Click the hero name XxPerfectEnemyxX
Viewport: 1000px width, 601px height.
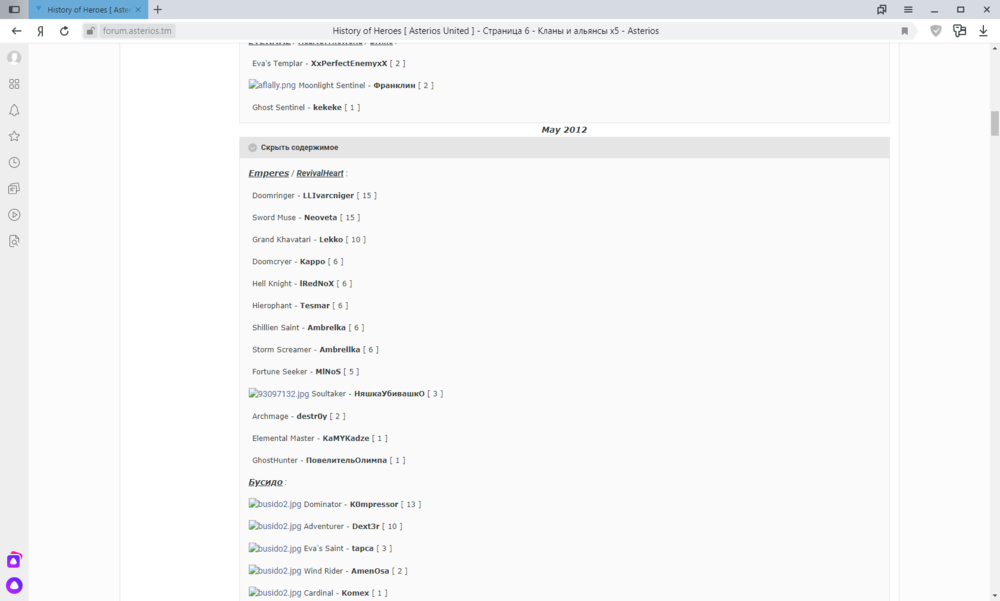pyautogui.click(x=349, y=63)
